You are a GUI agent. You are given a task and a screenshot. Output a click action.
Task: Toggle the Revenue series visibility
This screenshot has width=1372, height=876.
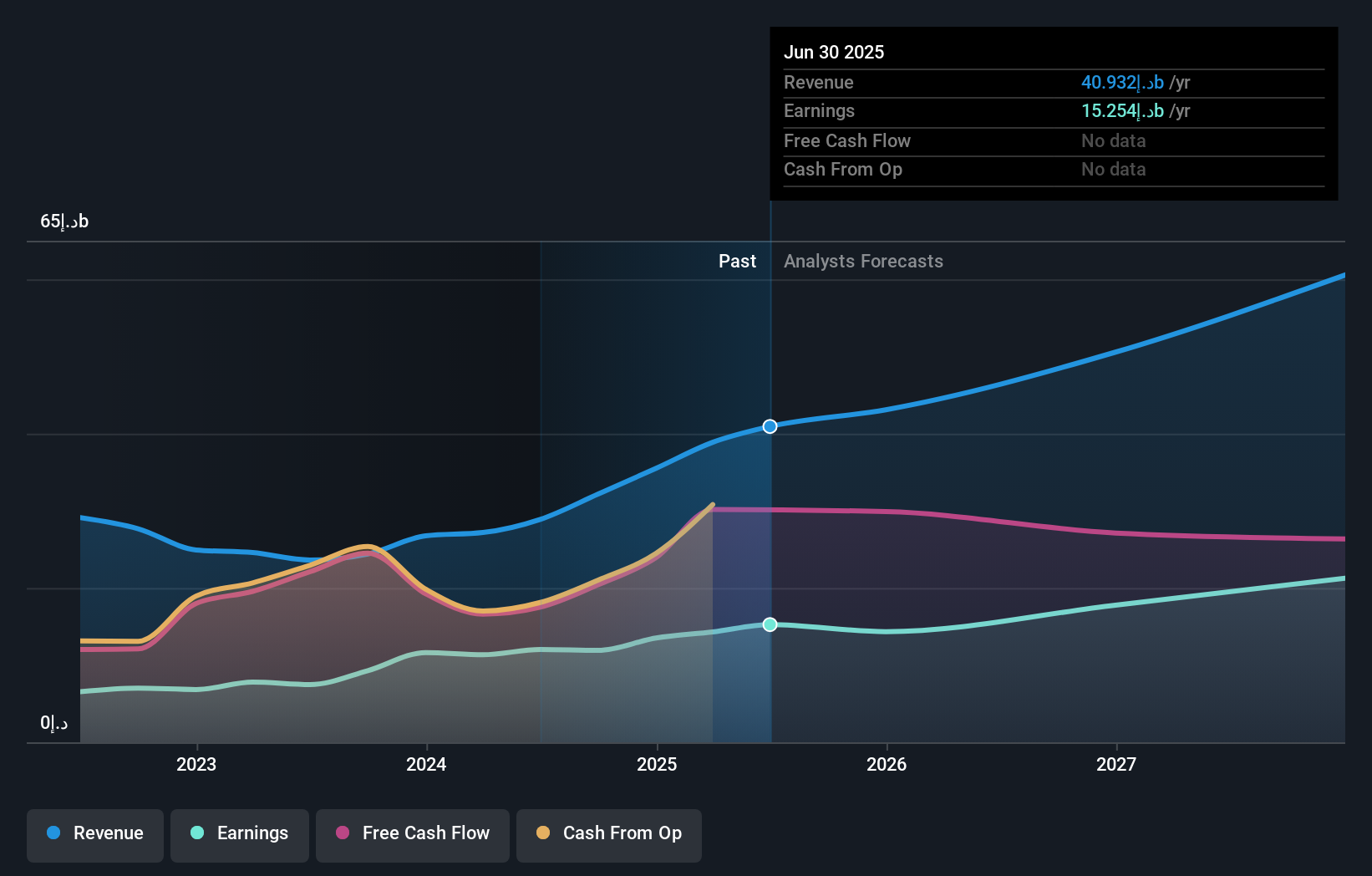point(94,834)
